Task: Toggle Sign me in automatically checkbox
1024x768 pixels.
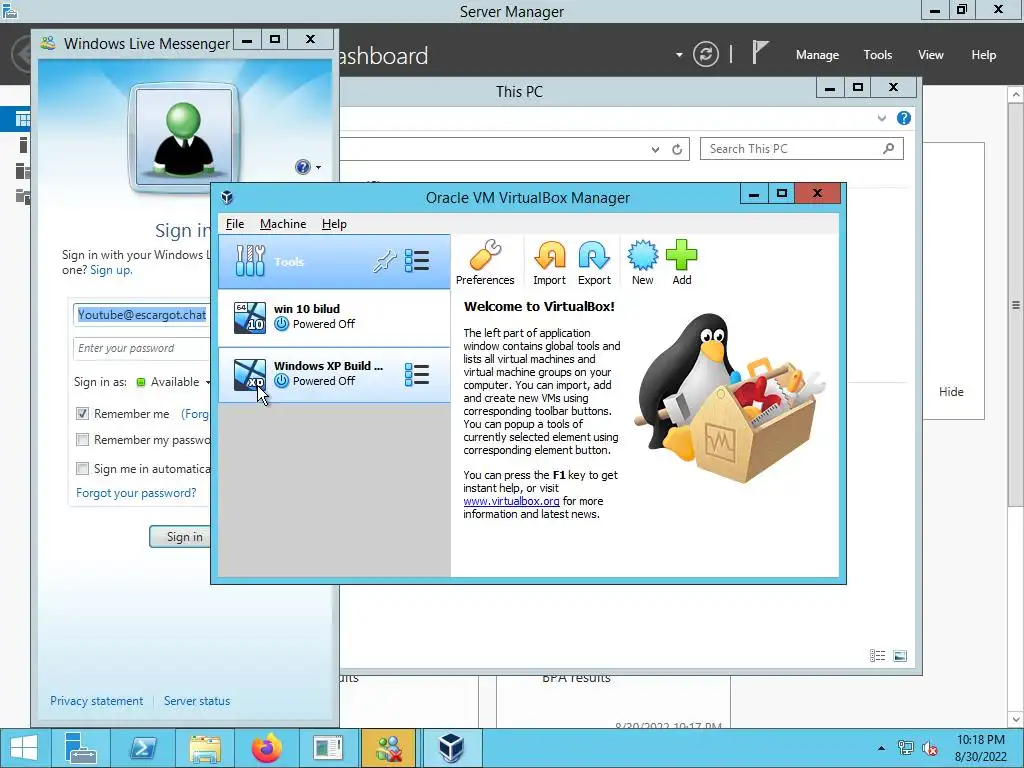Action: pos(82,468)
